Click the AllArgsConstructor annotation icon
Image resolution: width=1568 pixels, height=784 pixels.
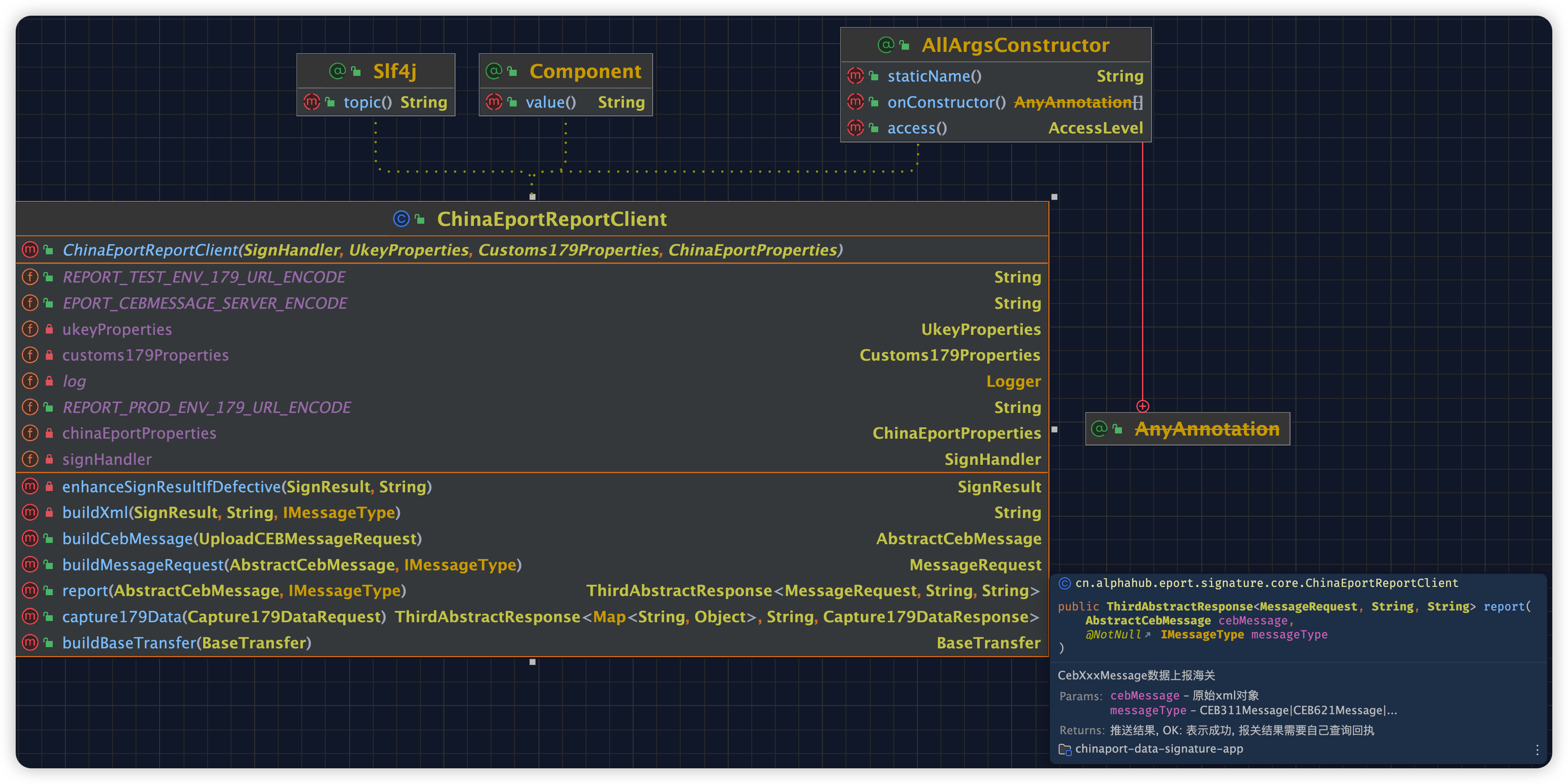[x=886, y=45]
